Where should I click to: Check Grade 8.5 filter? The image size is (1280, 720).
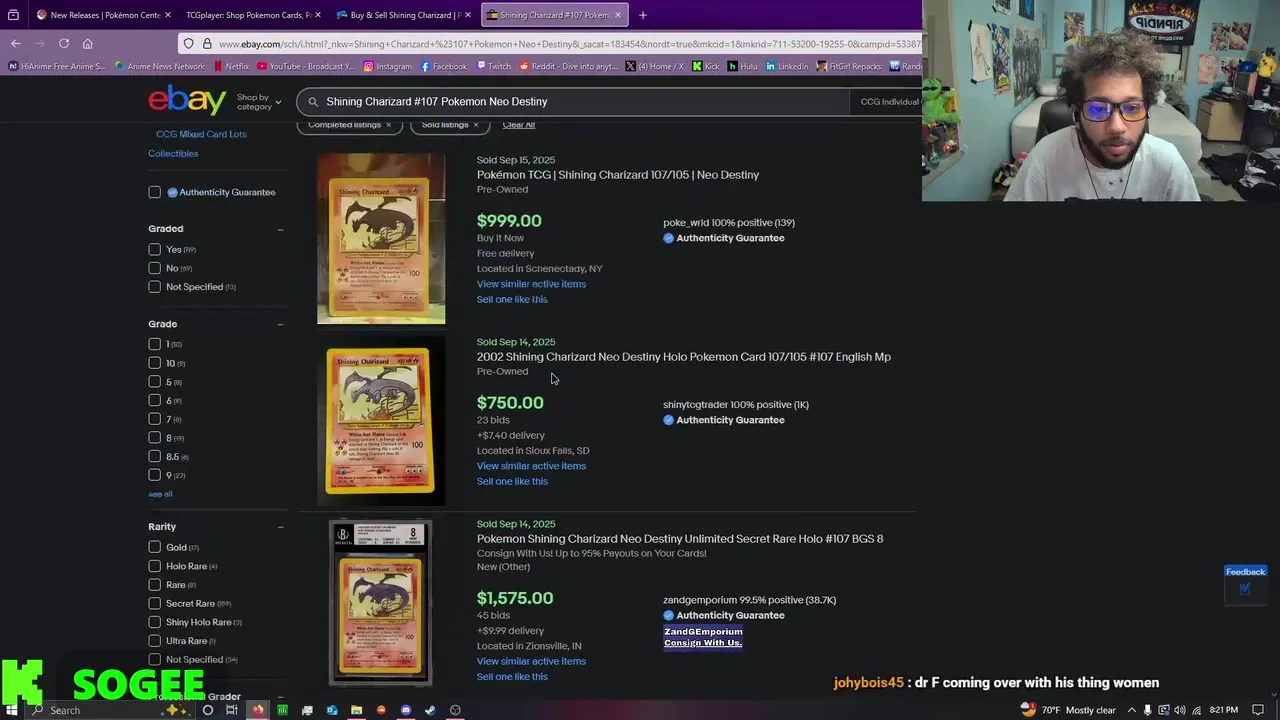154,457
